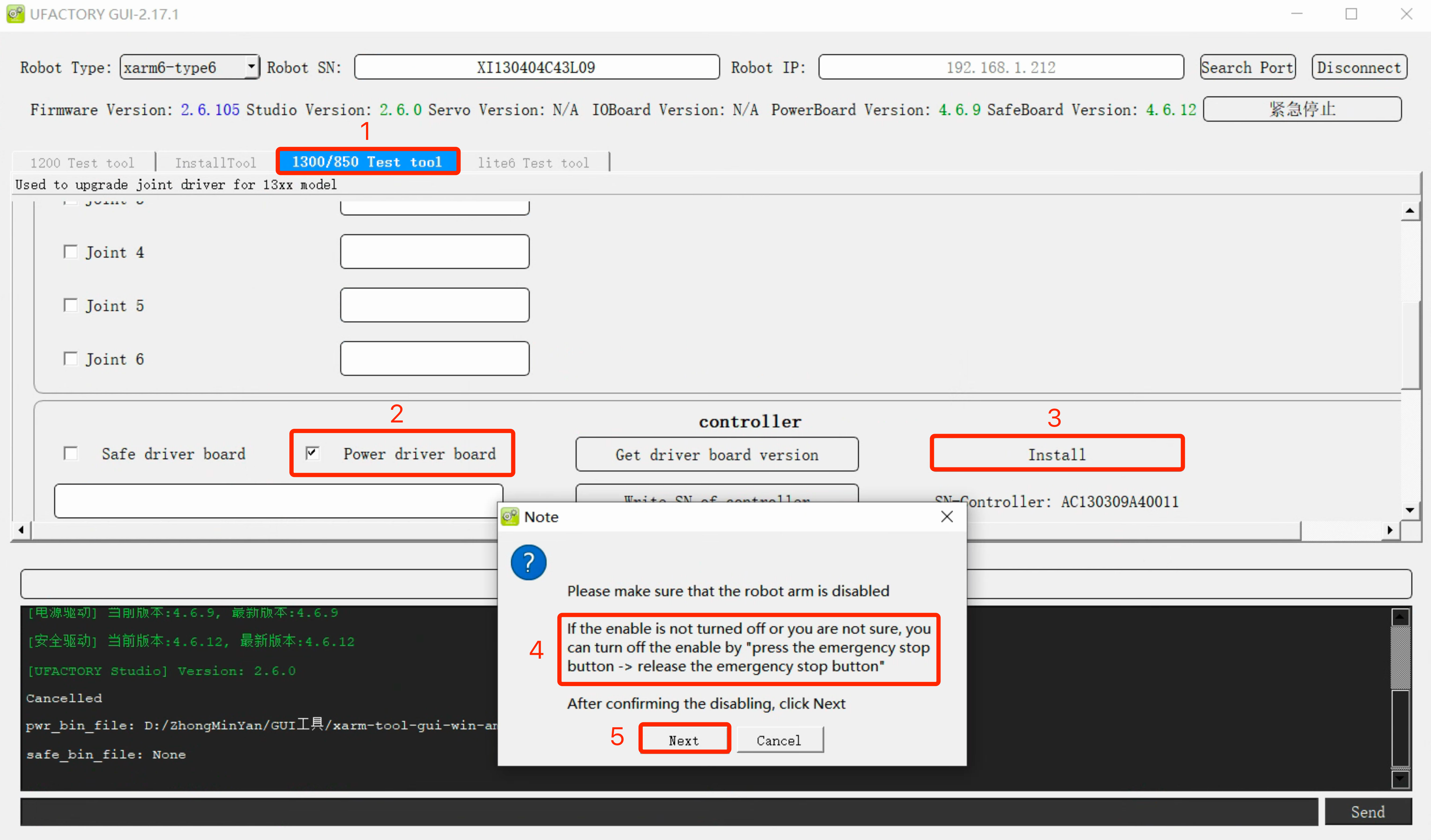Screen dimensions: 1431x840
Task: Click the 'safe_bin_file: None' log line
Action: (106, 754)
